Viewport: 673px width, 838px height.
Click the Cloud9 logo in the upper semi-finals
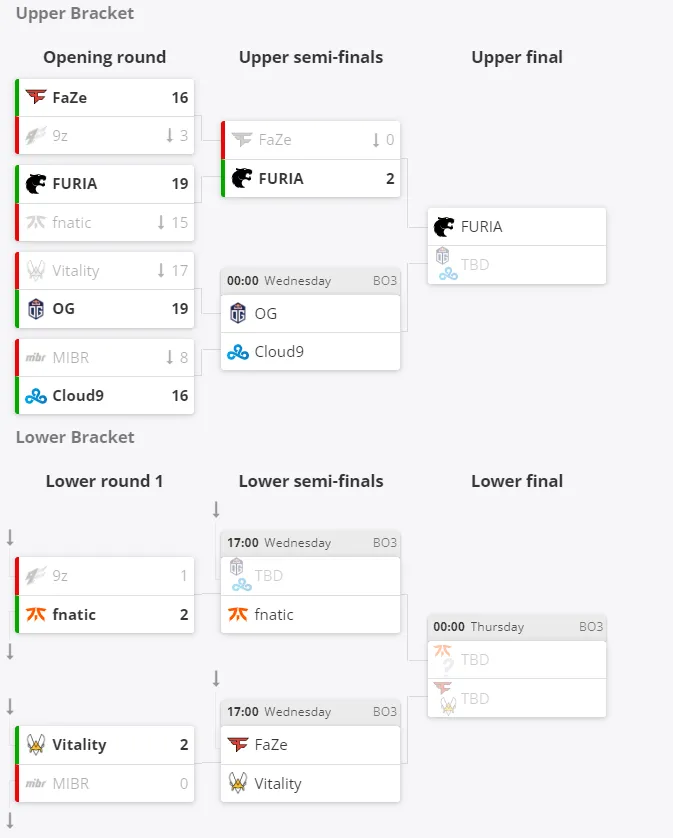238,352
